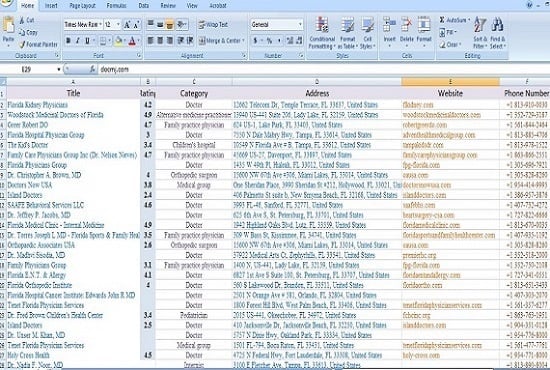Open the Formulas tab
This screenshot has height=370, width=550.
[x=116, y=6]
